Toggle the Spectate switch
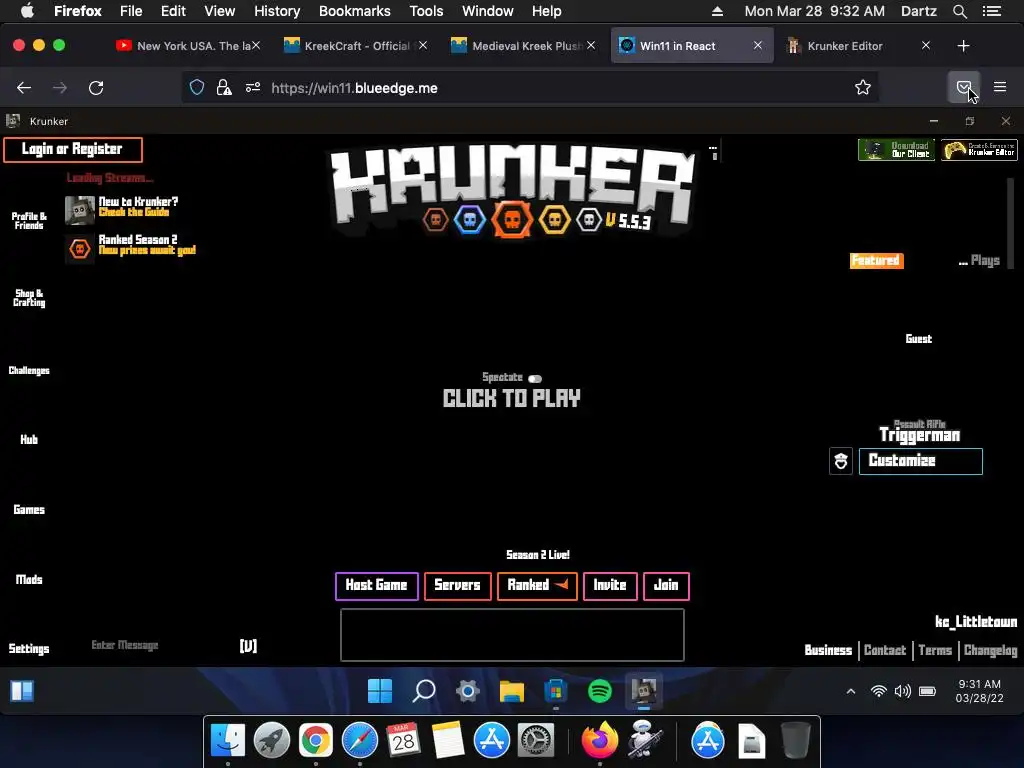Viewport: 1024px width, 768px height. point(535,378)
